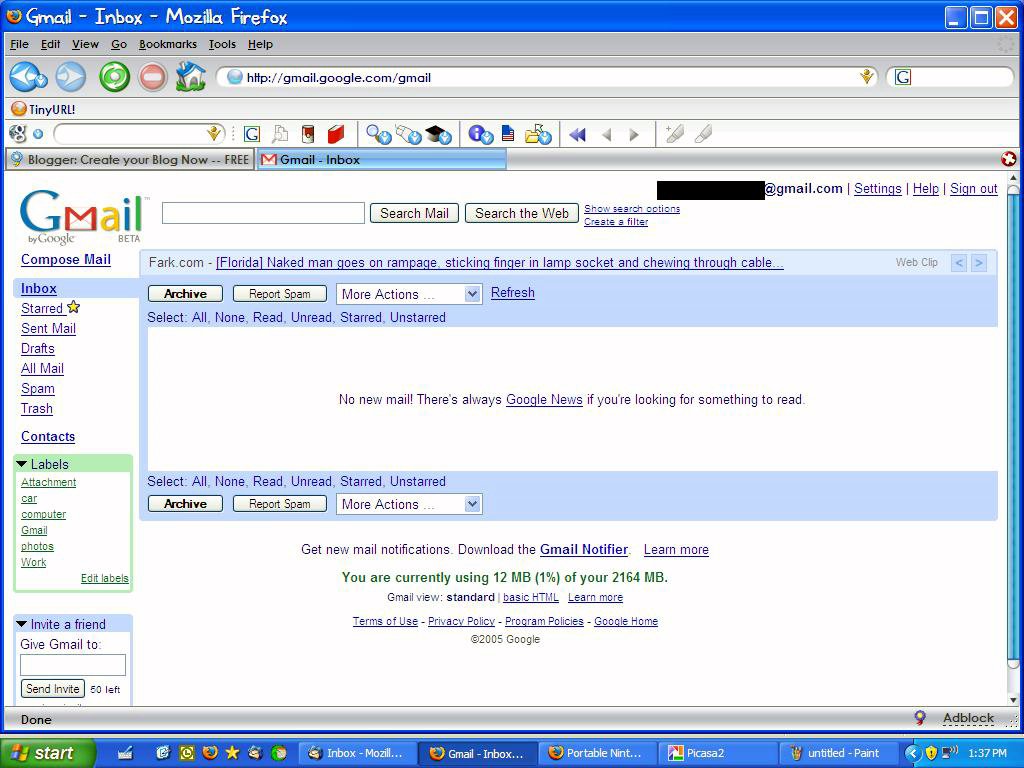
Task: Click the site search magnifier-page icon
Action: click(x=280, y=135)
